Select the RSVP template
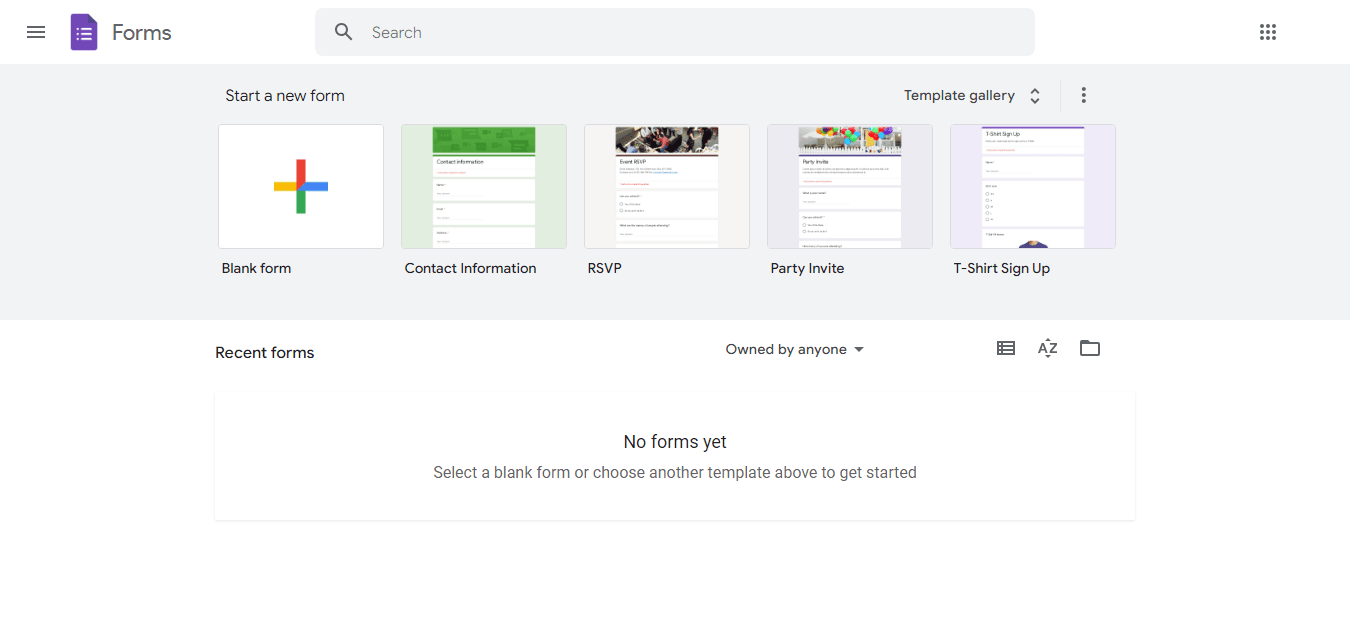Image resolution: width=1366 pixels, height=641 pixels. pos(666,186)
